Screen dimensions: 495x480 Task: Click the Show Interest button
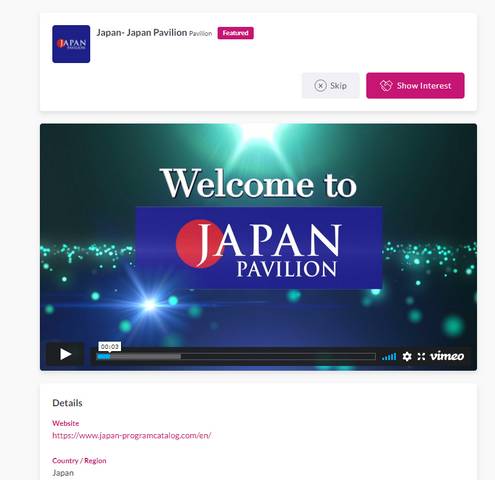(415, 86)
